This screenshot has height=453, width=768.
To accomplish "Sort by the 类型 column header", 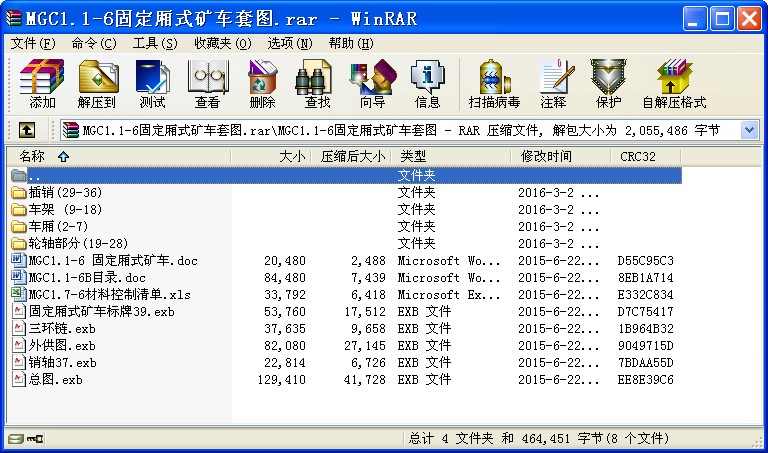I will point(451,157).
